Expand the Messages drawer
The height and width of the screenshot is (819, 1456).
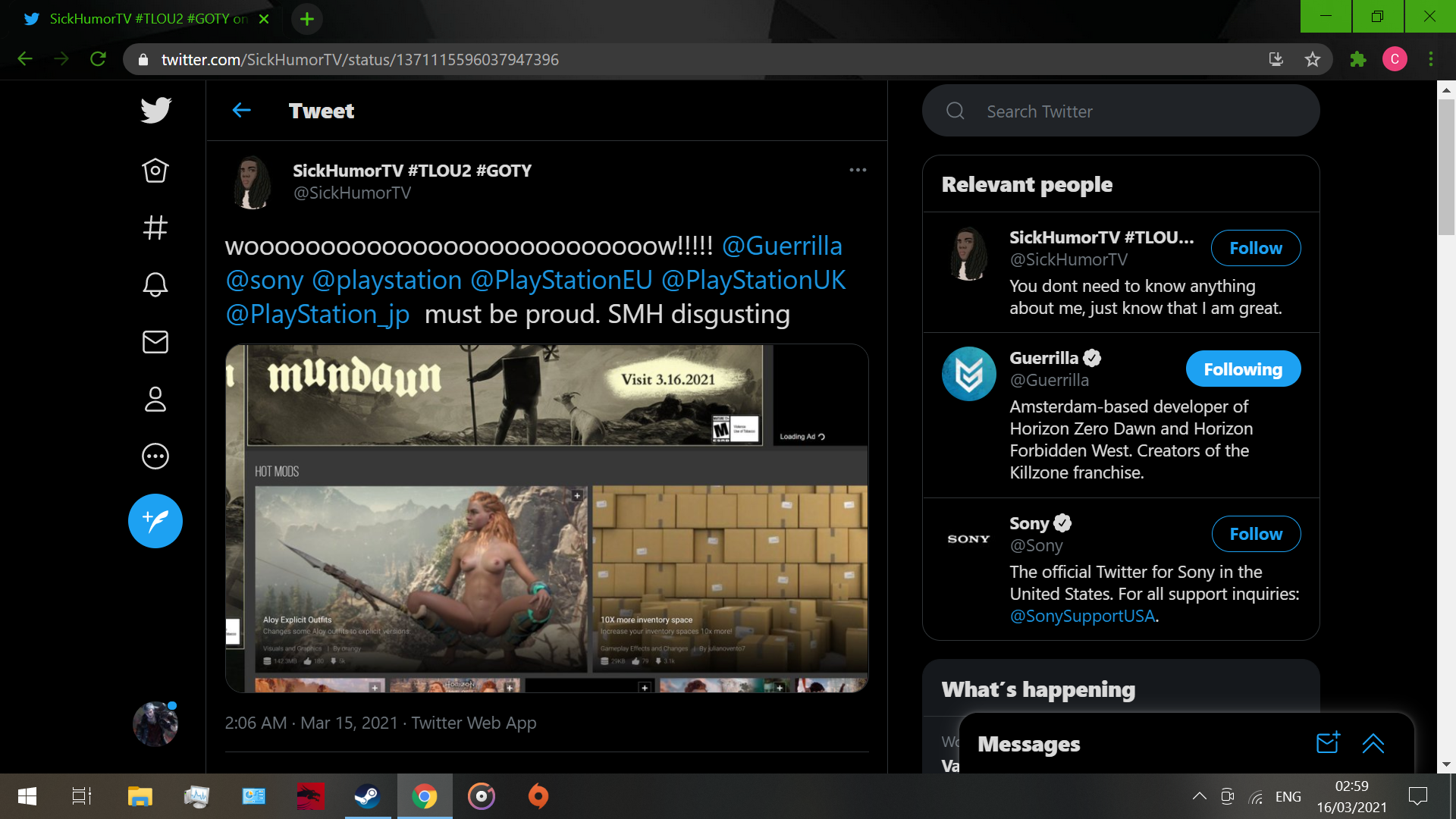[1373, 743]
